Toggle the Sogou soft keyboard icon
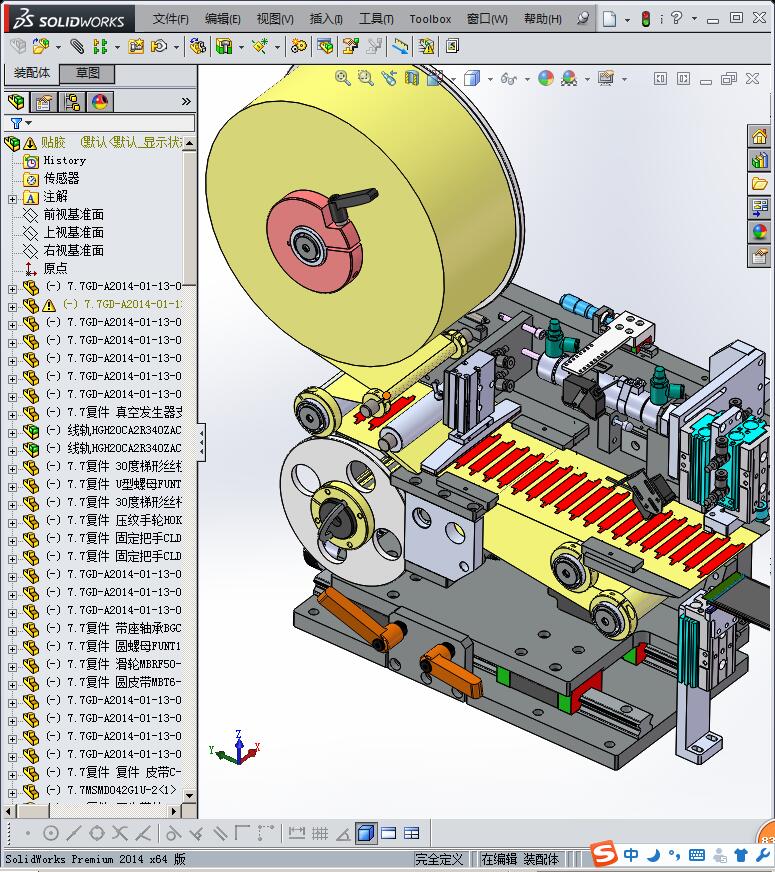Image resolution: width=775 pixels, height=872 pixels. 697,854
